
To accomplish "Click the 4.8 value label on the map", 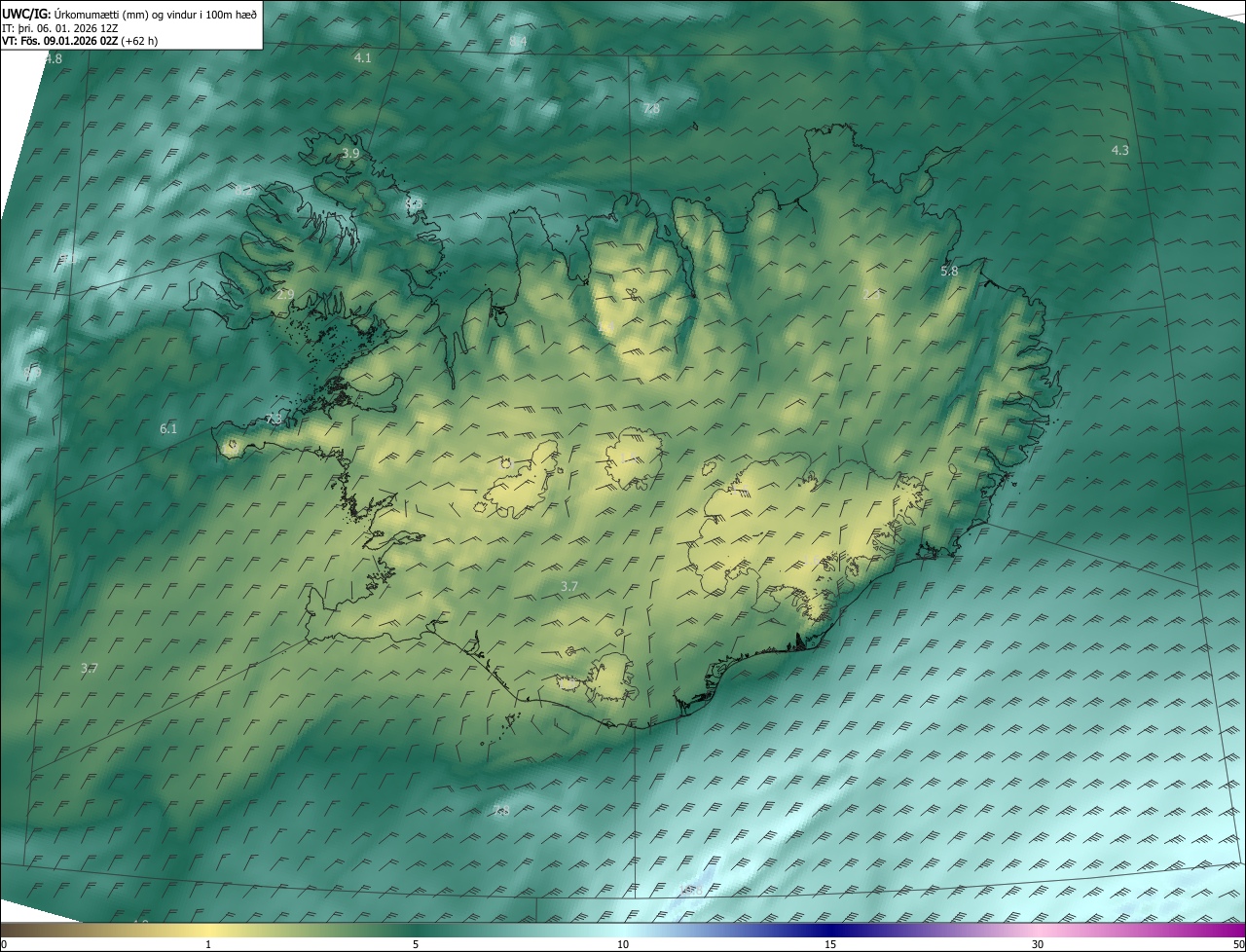I will coord(54,58).
